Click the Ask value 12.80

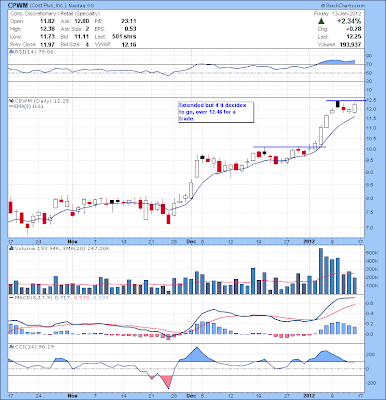pyautogui.click(x=82, y=21)
